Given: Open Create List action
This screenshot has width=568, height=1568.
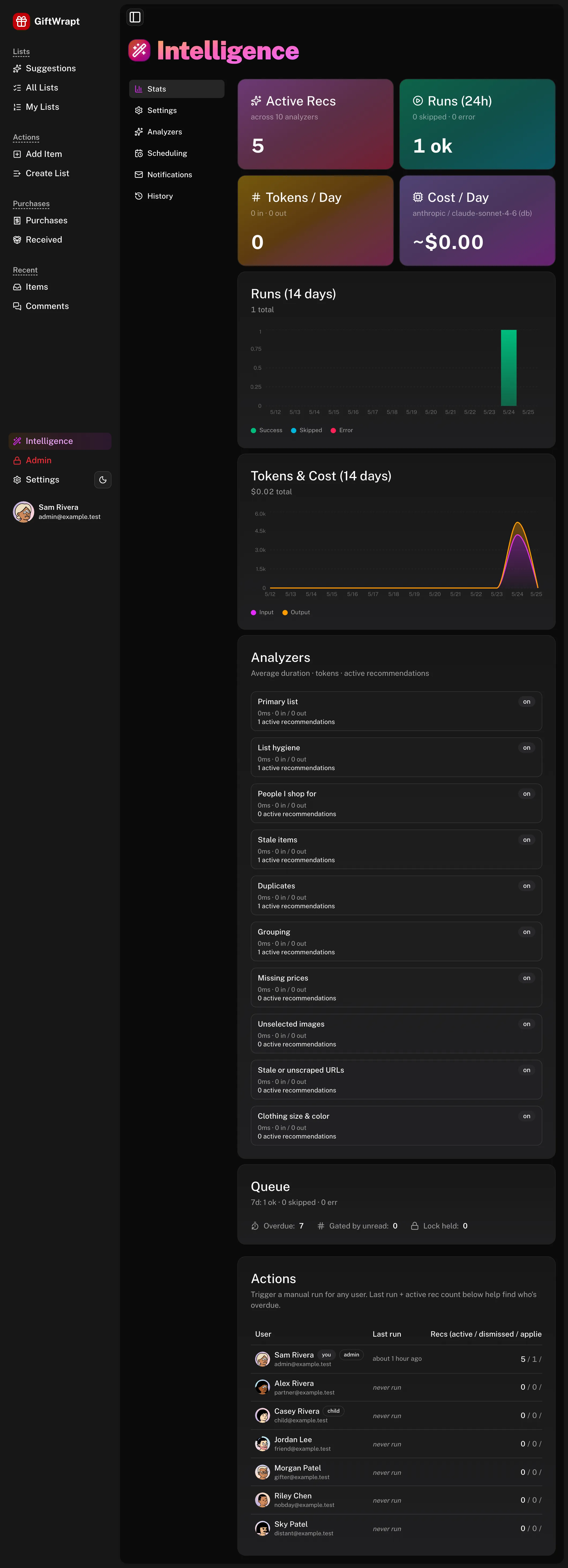Looking at the screenshot, I should [x=60, y=174].
